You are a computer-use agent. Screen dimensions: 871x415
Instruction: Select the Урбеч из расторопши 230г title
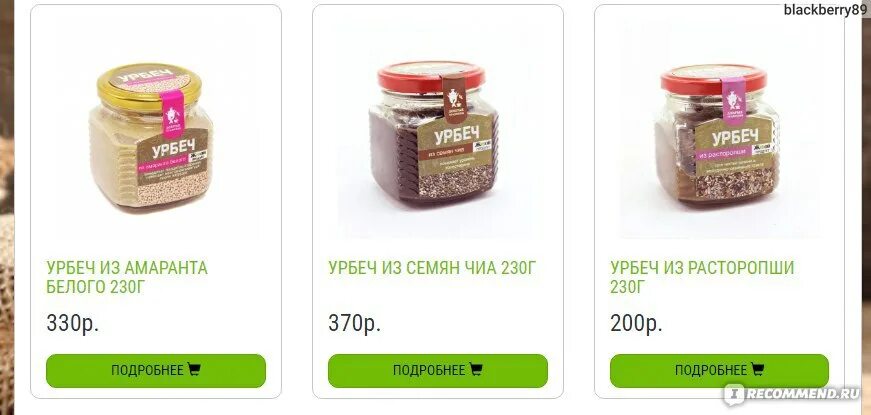702,277
